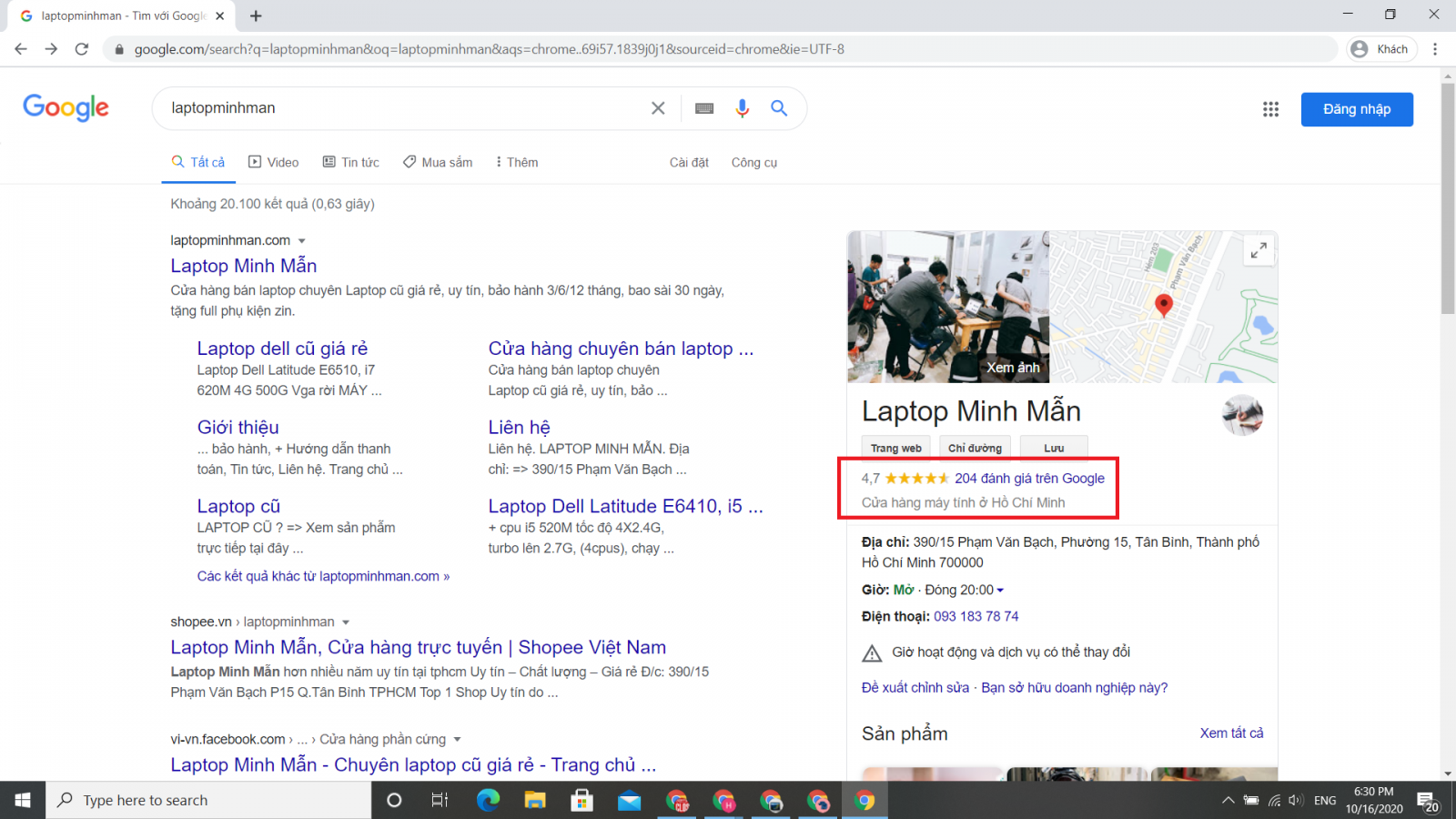Viewport: 1456px width, 819px height.
Task: Open the Windows Start menu
Action: [x=23, y=800]
